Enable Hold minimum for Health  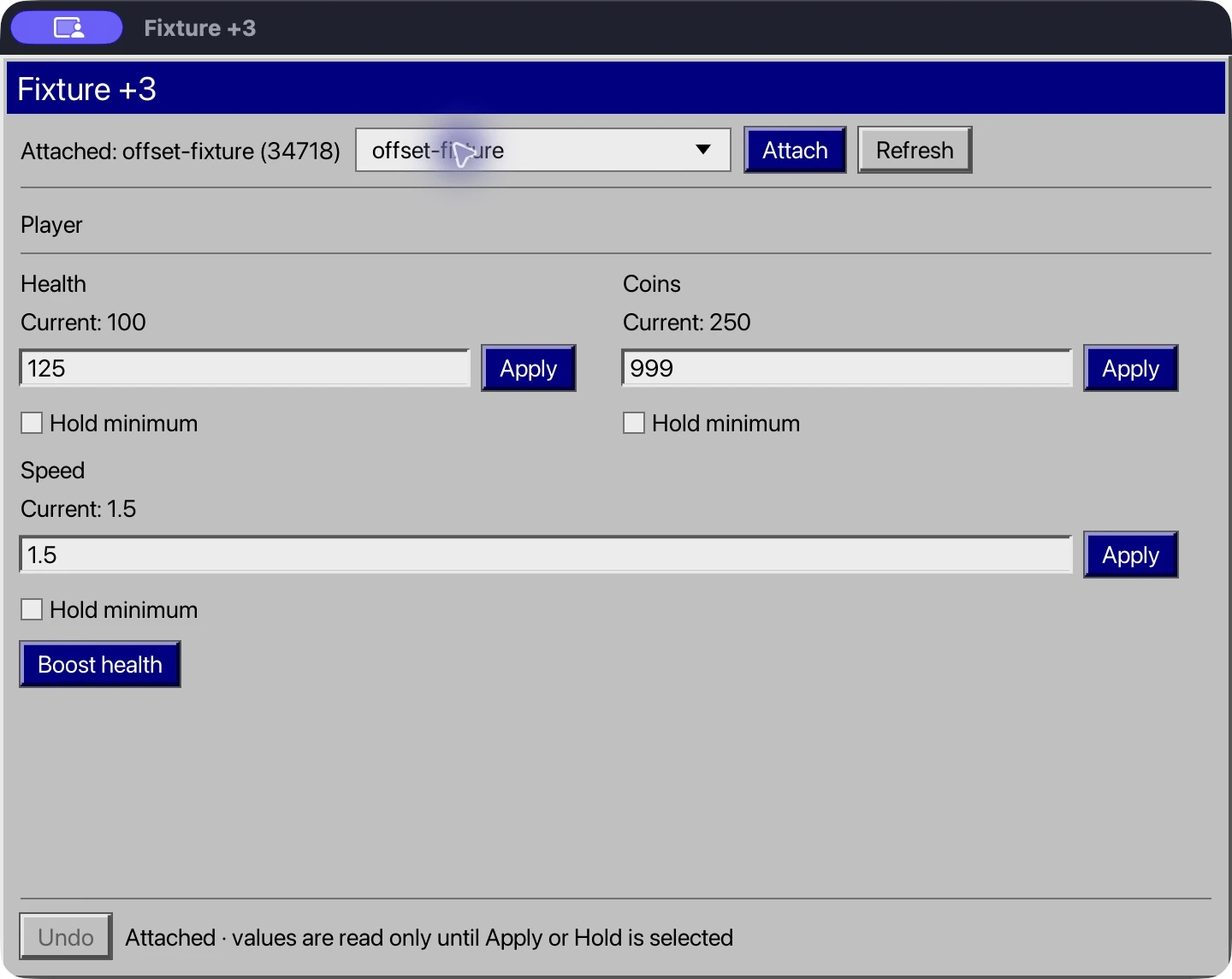click(x=32, y=423)
